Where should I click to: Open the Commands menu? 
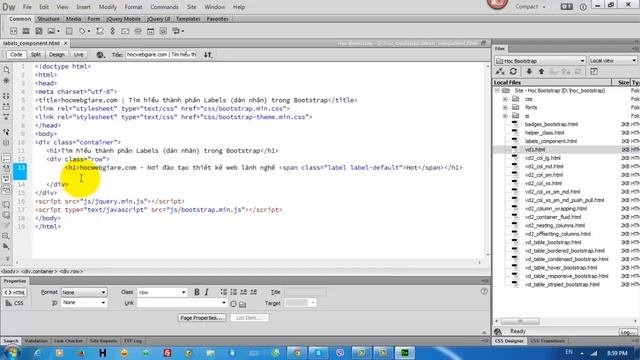(164, 7)
